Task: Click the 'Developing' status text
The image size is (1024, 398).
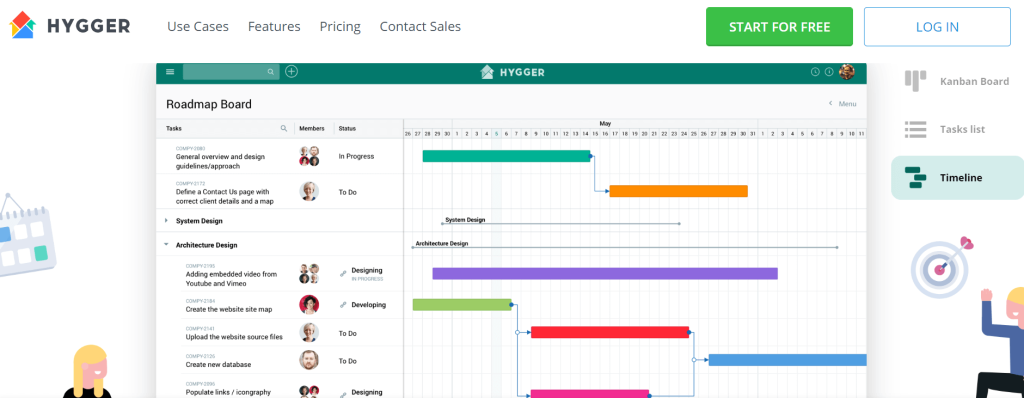Action: click(368, 305)
